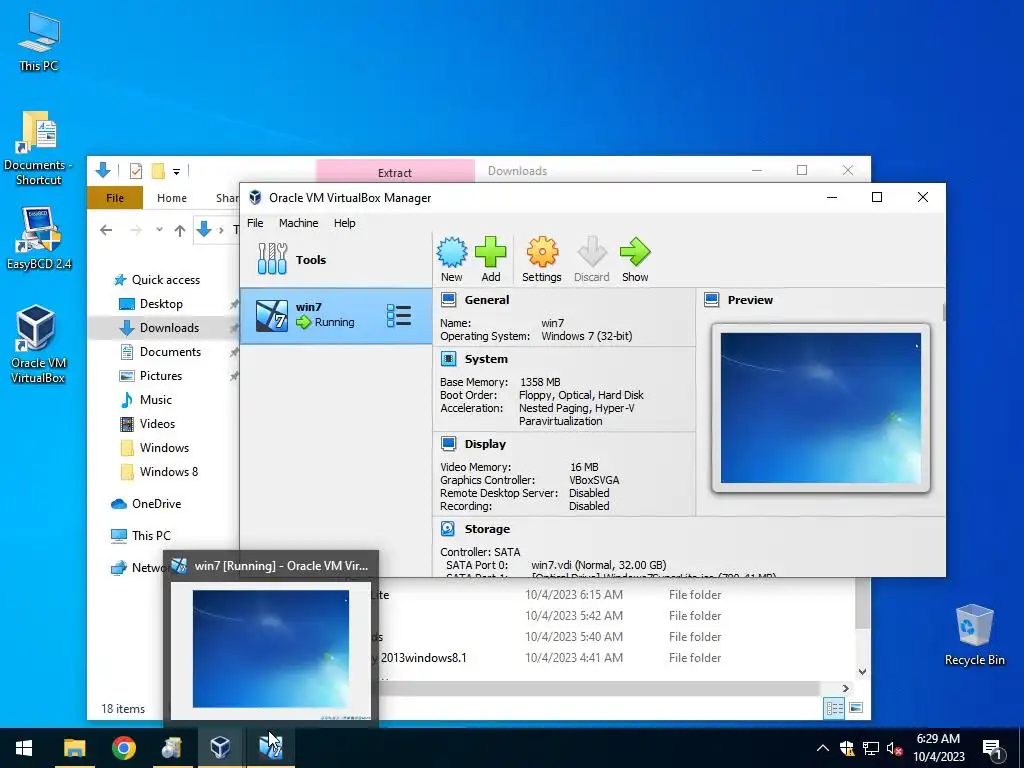
Task: Select the Recycle Bin desktop icon
Action: click(x=974, y=635)
